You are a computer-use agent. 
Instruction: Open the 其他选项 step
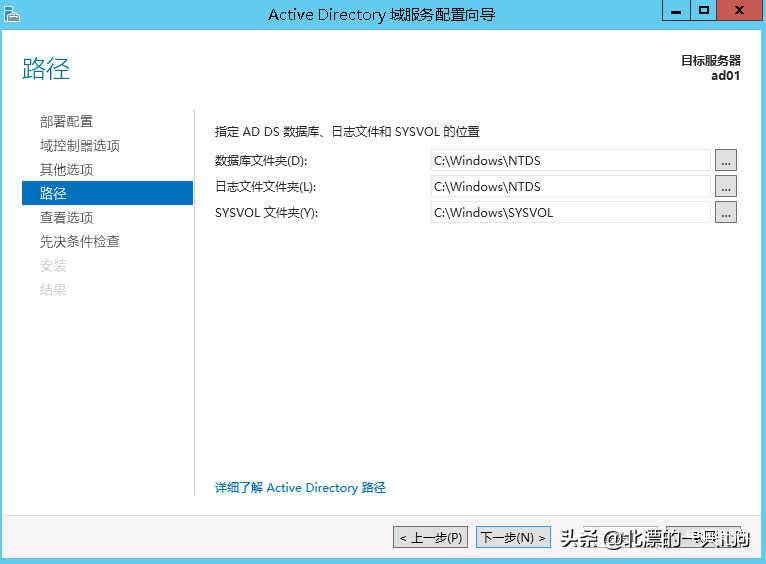tap(66, 169)
